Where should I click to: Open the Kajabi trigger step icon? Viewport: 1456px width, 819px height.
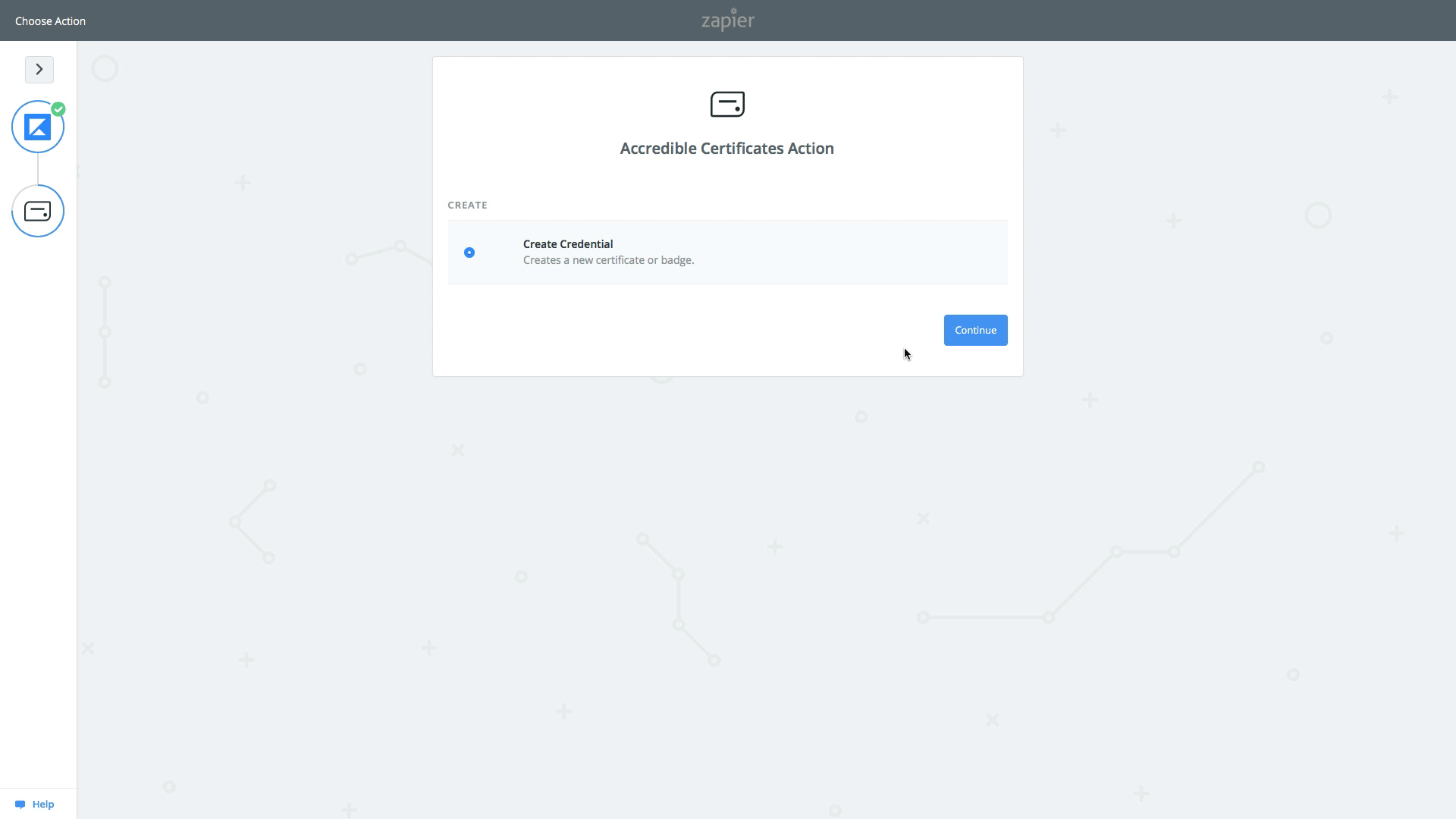pos(37,127)
